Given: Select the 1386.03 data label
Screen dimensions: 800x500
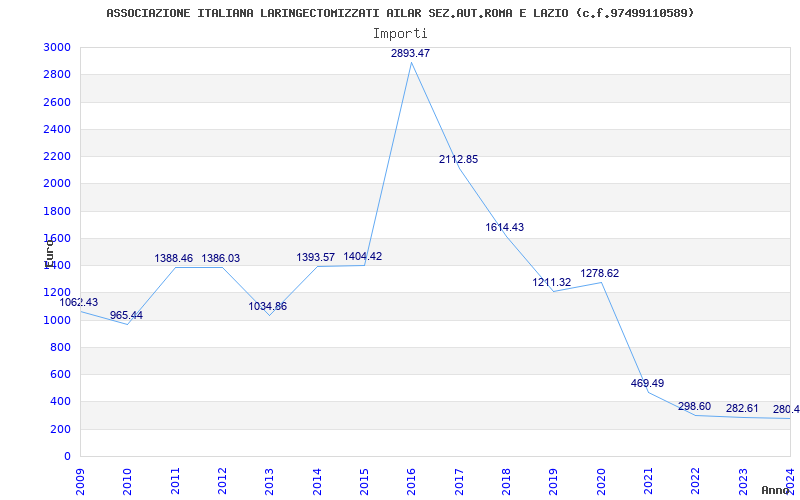Looking at the screenshot, I should (220, 259).
